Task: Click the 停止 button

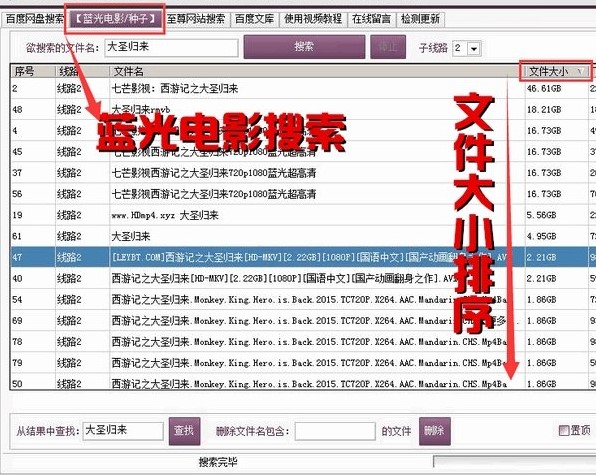Action: 388,47
